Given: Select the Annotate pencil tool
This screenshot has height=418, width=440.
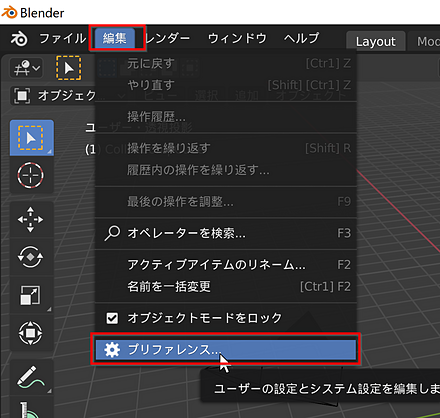Looking at the screenshot, I should click(x=30, y=378).
